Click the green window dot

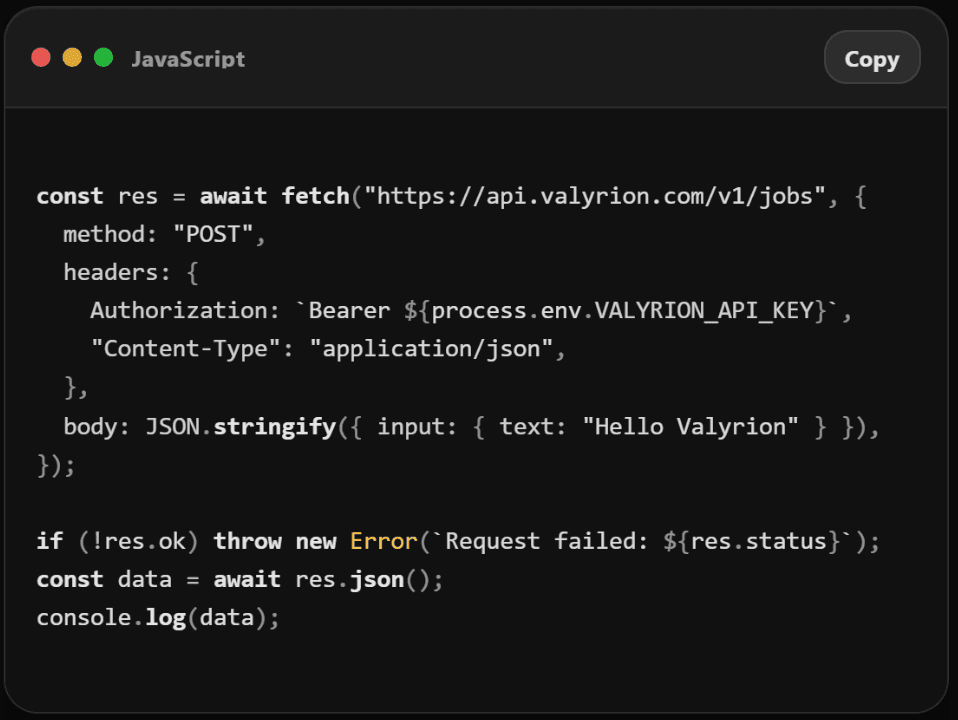[x=103, y=57]
